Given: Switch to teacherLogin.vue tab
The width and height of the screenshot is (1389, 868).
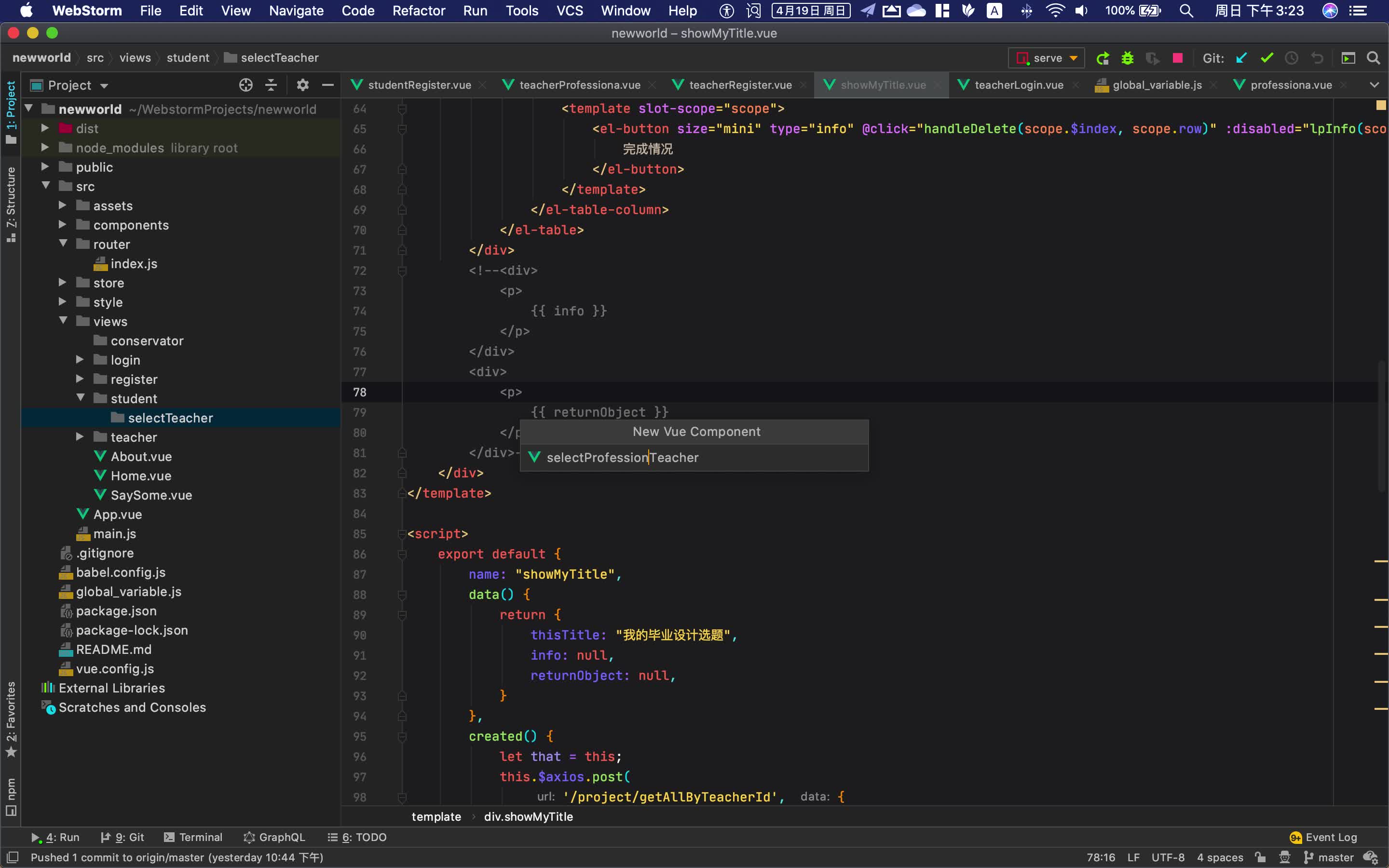Looking at the screenshot, I should click(1018, 85).
